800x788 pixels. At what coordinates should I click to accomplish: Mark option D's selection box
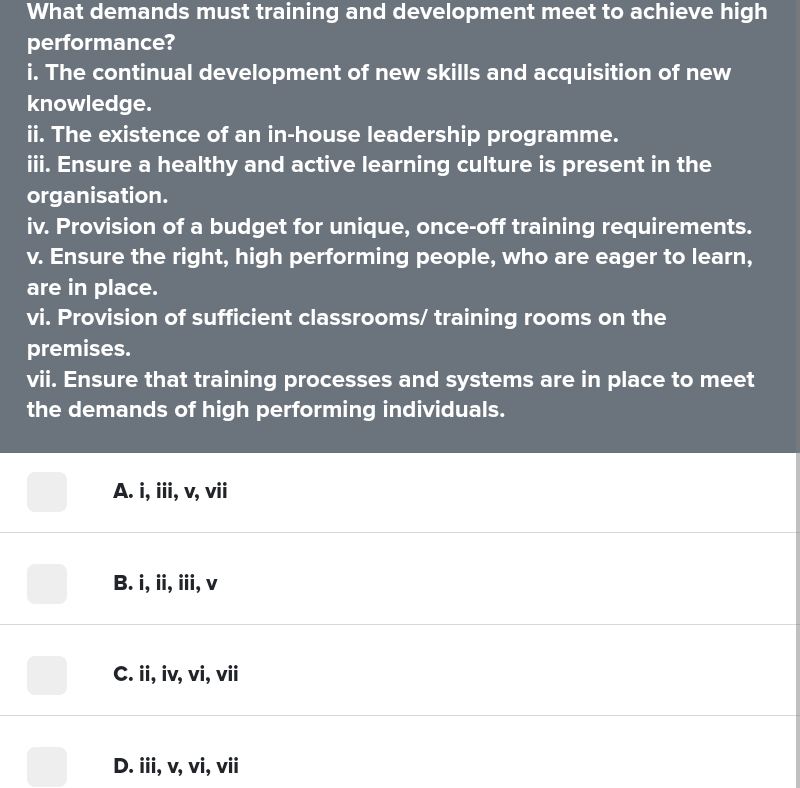click(46, 767)
